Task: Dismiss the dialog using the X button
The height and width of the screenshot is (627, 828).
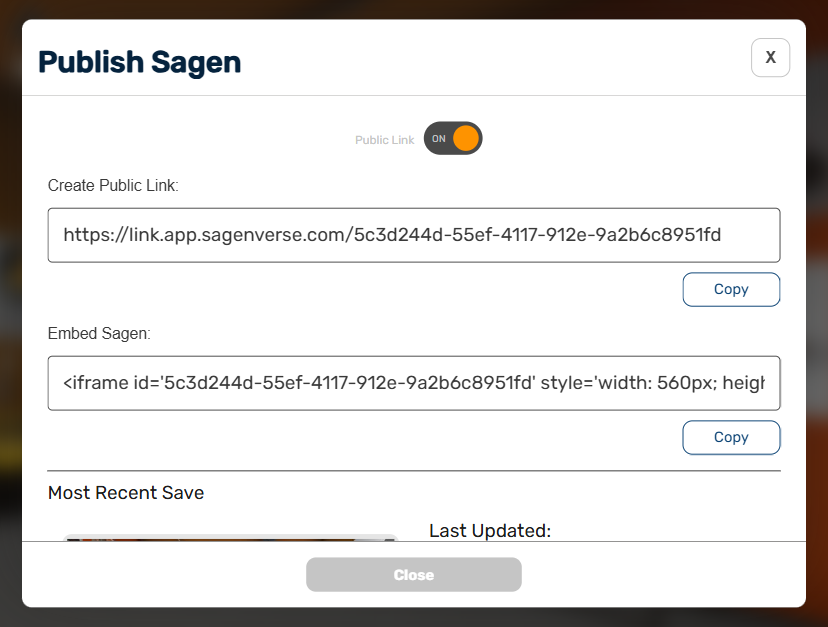Action: coord(770,57)
